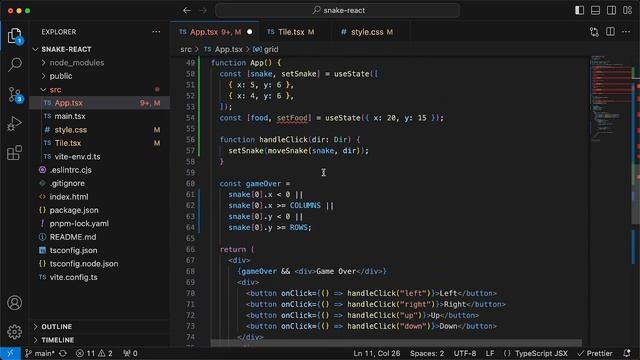Open the Explorer more actions ellipsis
The image size is (640, 360).
tap(156, 32)
